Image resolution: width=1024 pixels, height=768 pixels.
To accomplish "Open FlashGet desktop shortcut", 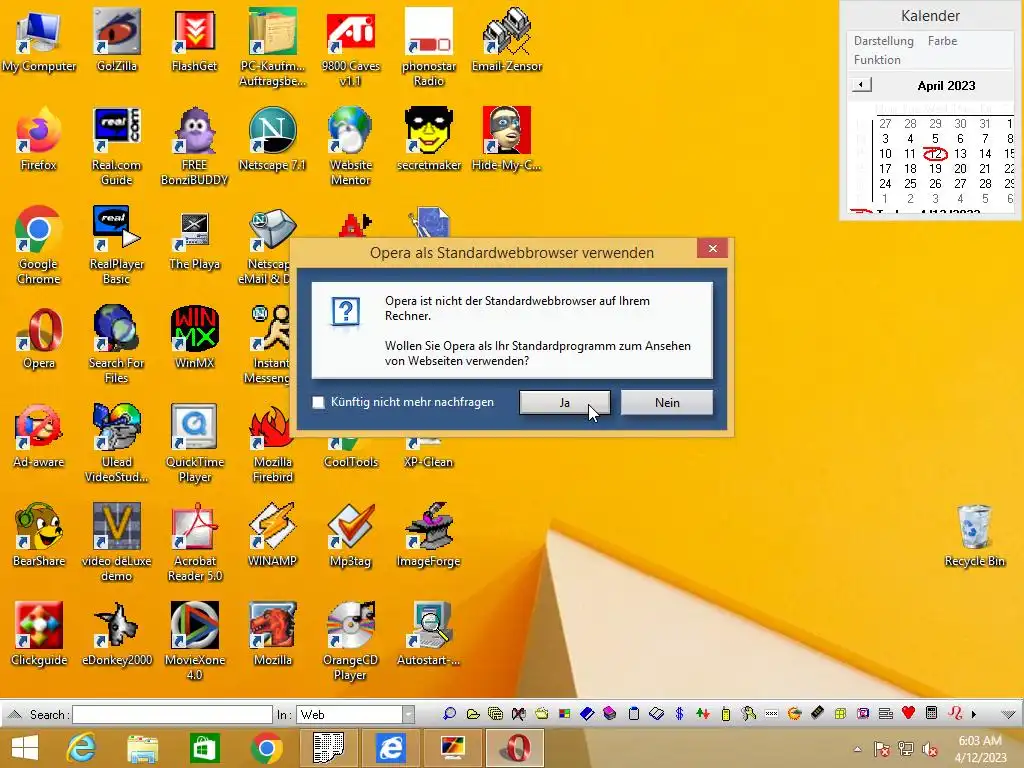I will click(195, 40).
